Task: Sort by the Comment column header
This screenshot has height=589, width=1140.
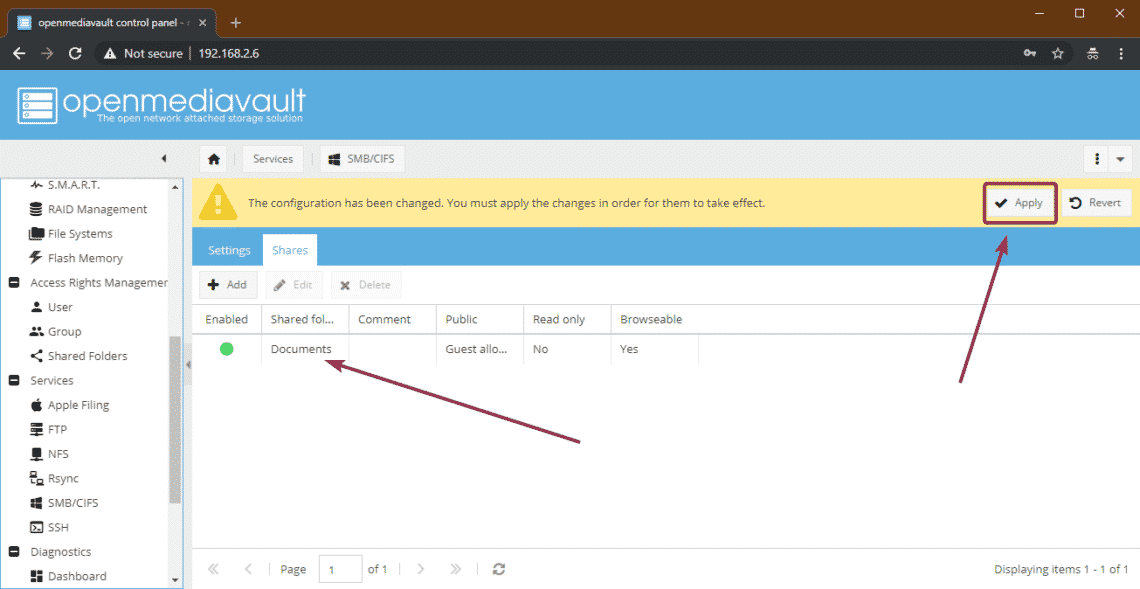Action: click(393, 319)
